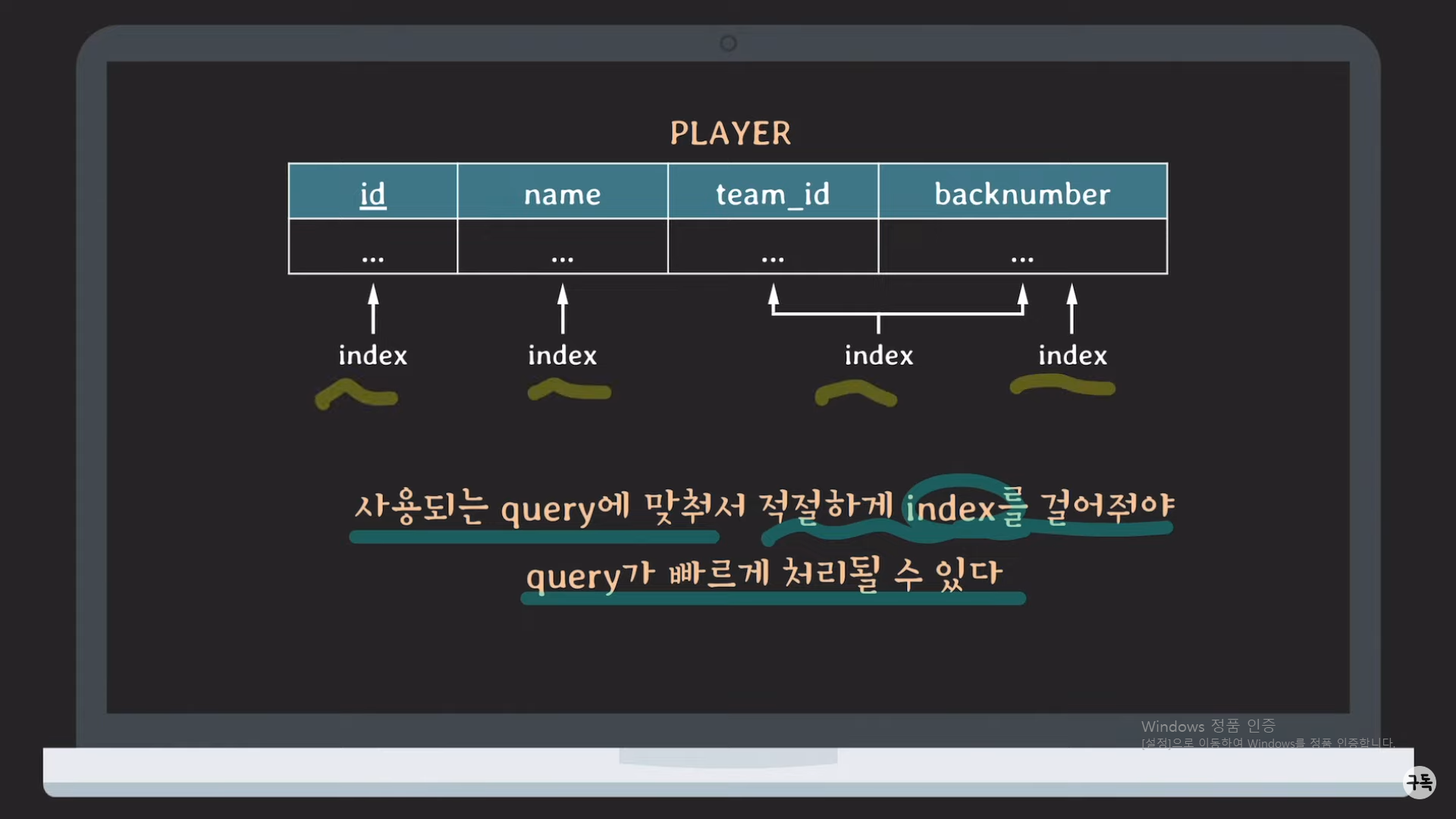
Task: Click the PLAYER table title
Action: 730,133
